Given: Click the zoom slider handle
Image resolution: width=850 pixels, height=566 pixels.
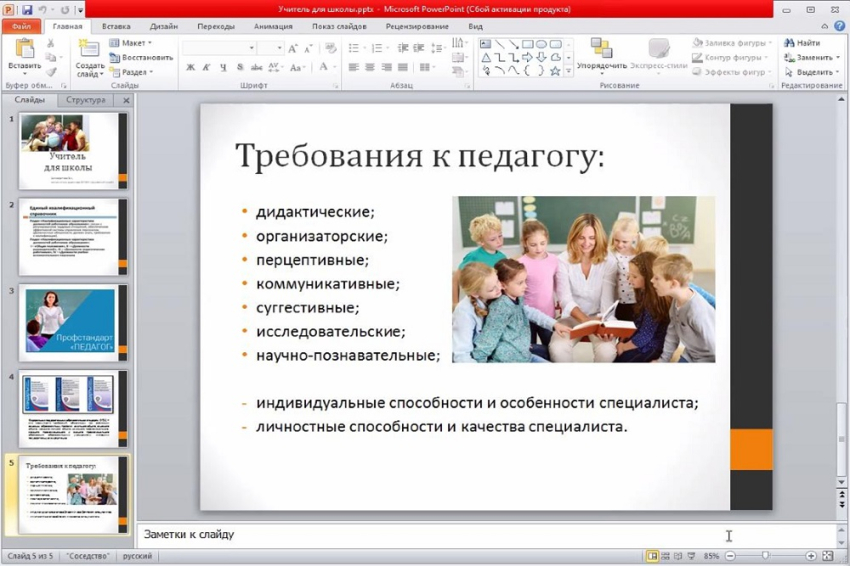Looking at the screenshot, I should click(x=765, y=556).
